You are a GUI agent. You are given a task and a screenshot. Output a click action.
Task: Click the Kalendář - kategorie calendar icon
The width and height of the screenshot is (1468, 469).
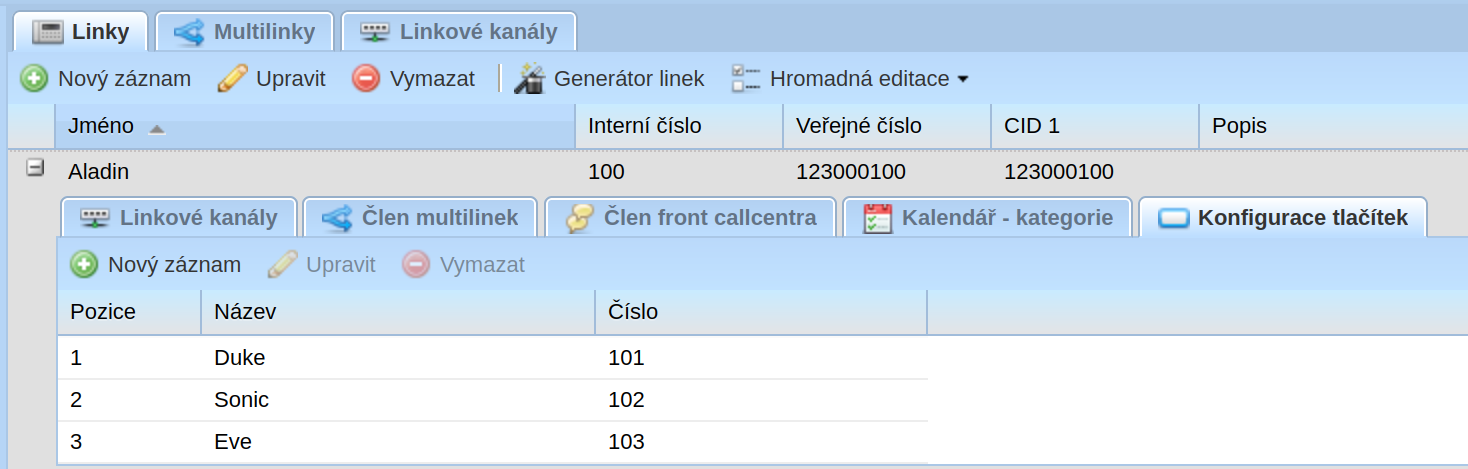(877, 217)
